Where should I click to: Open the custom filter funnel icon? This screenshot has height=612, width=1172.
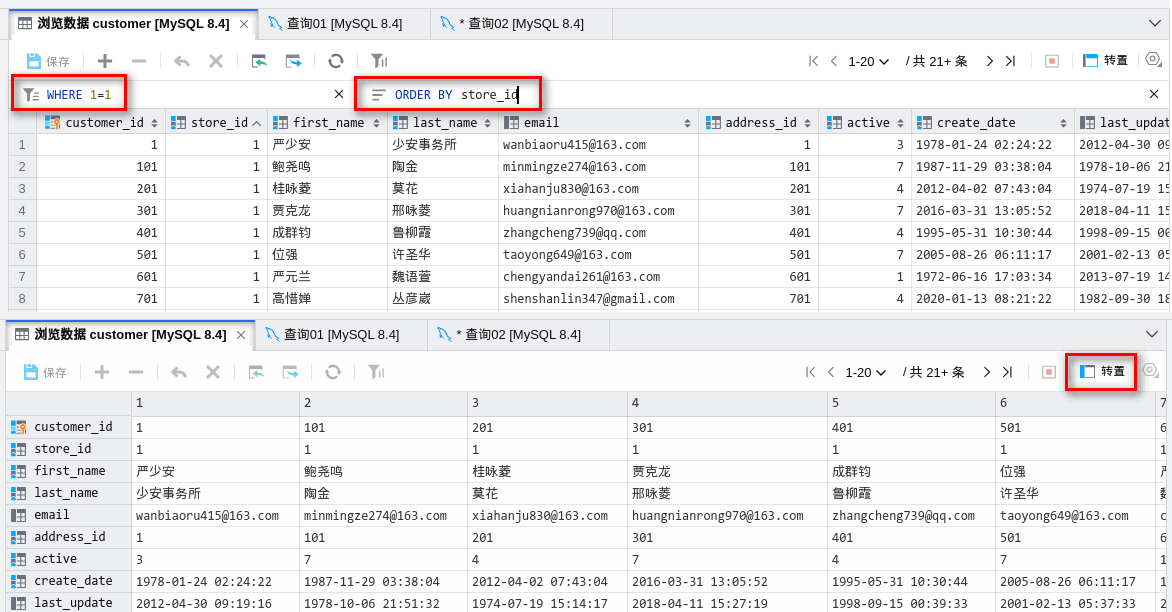(x=378, y=61)
